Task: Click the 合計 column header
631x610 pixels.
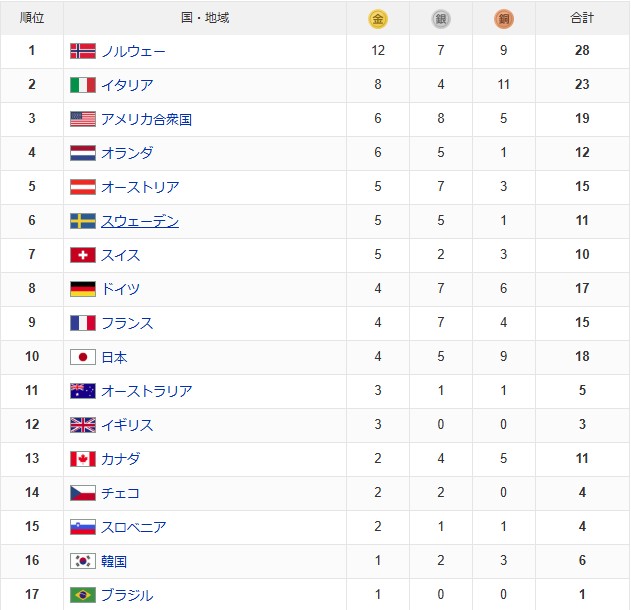Action: (582, 18)
